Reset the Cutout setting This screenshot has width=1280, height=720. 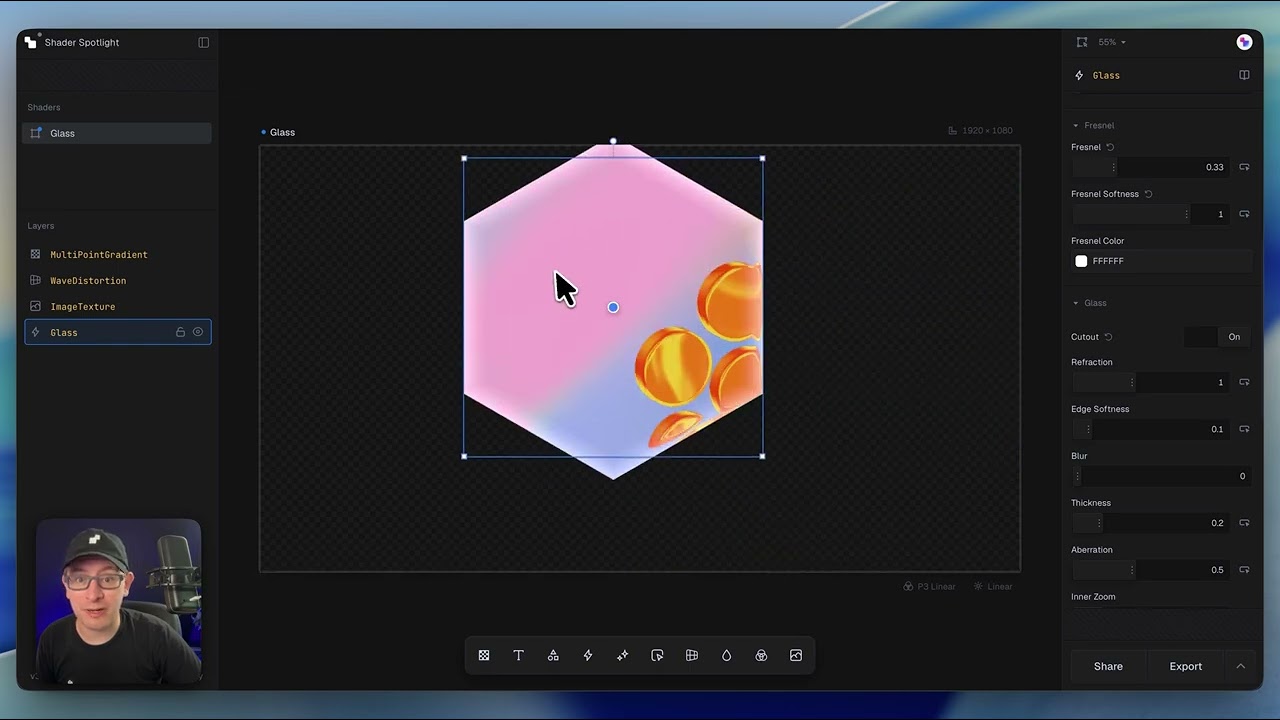pyautogui.click(x=1108, y=337)
